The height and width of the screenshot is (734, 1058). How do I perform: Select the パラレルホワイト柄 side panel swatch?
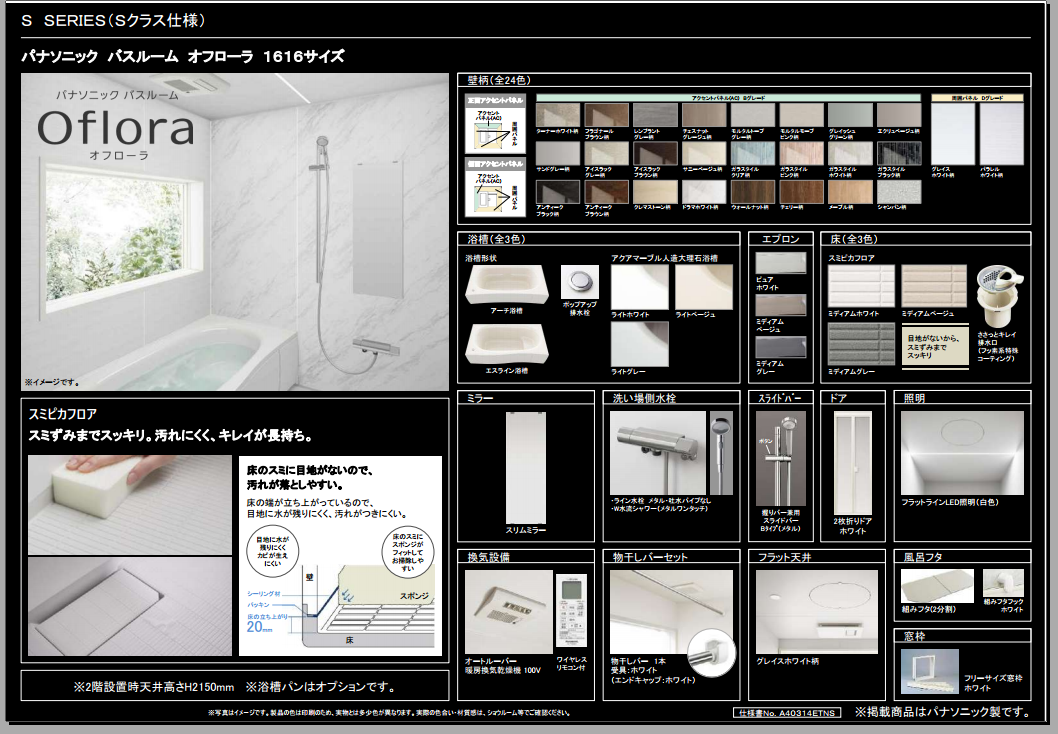(1001, 134)
